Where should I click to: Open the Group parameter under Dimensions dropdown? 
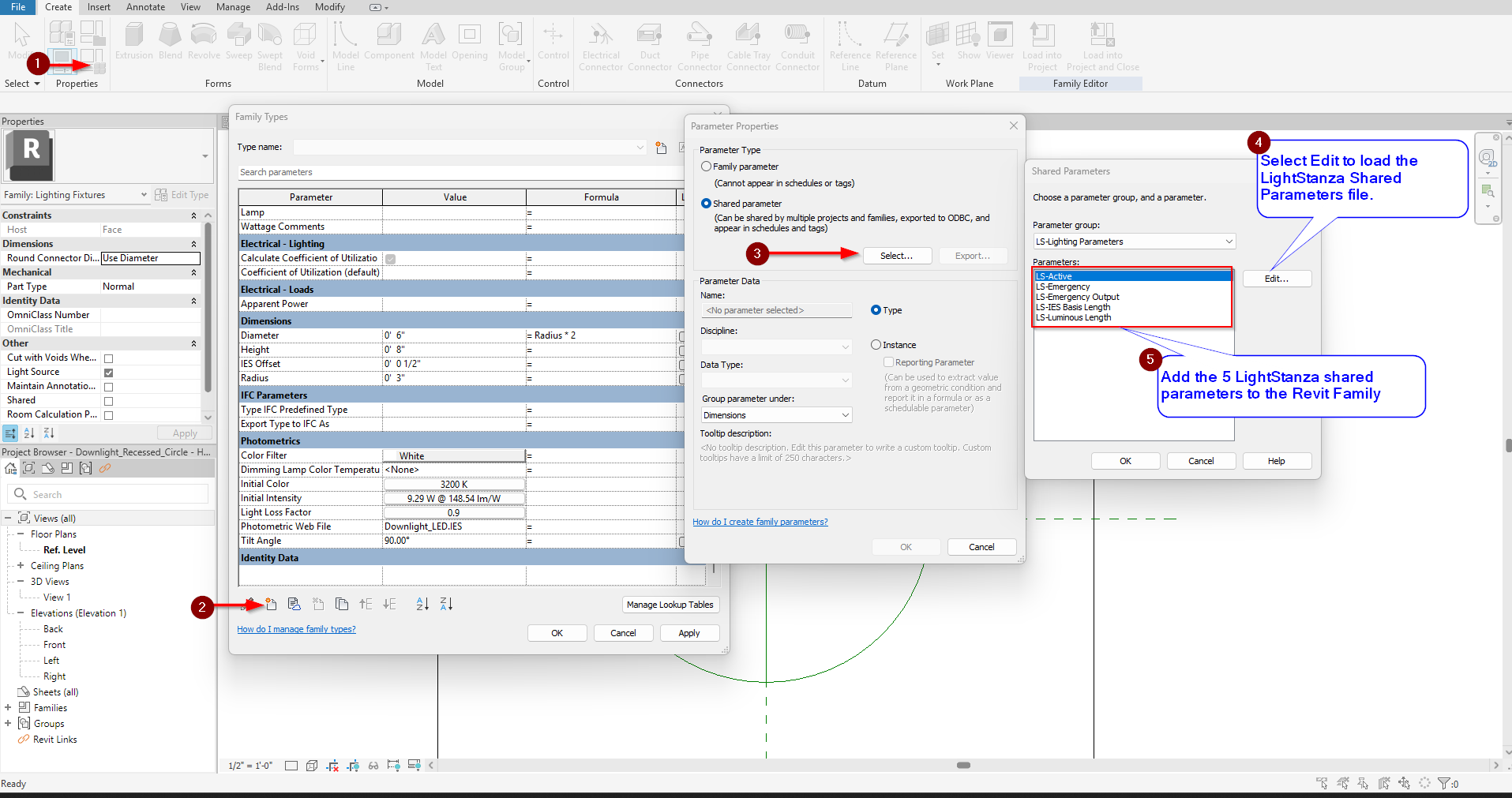775,414
